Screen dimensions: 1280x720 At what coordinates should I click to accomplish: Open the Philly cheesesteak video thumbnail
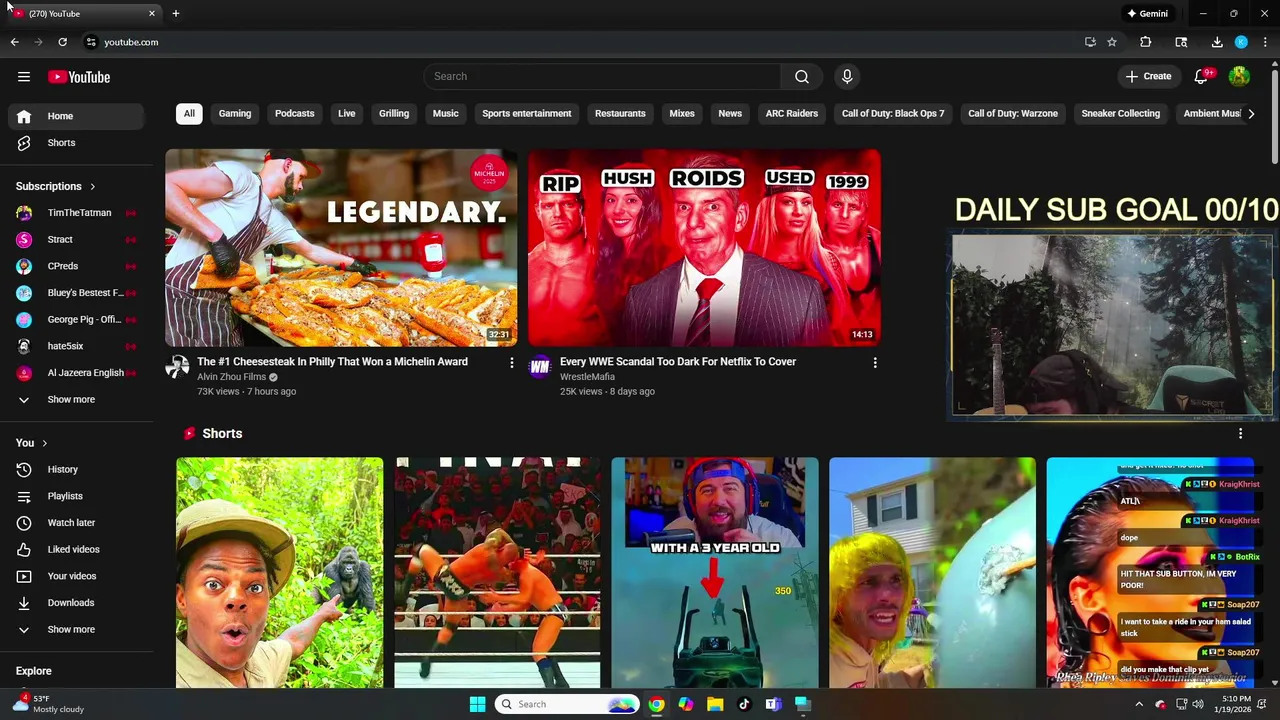(x=341, y=248)
